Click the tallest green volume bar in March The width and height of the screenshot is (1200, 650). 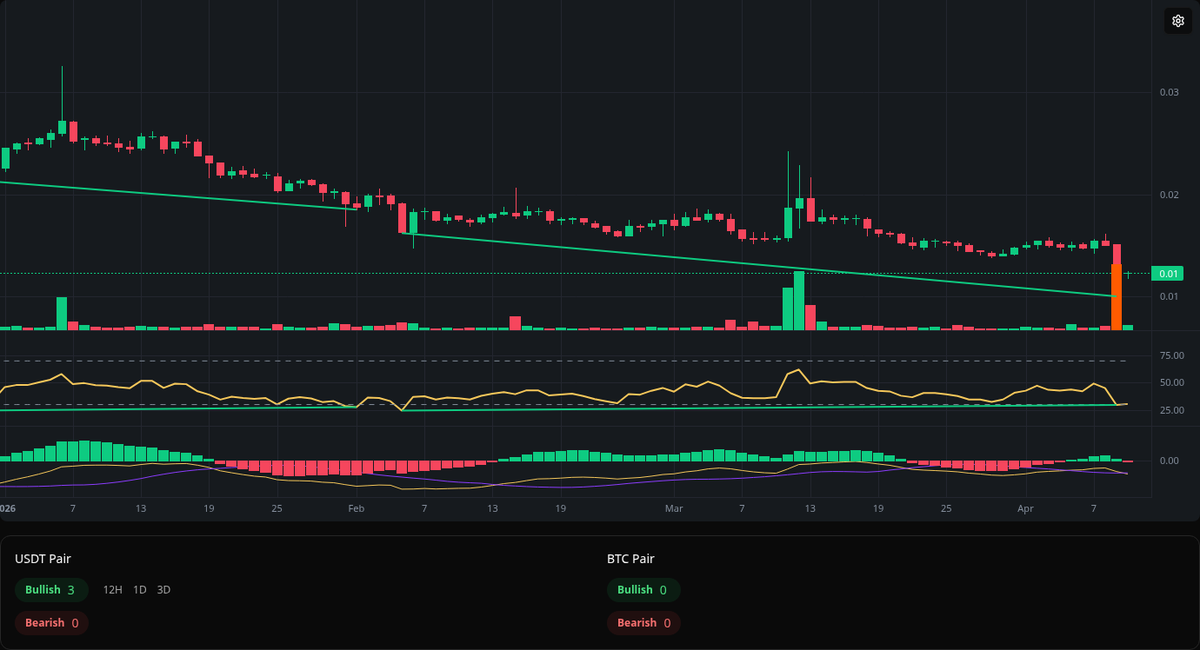click(799, 300)
